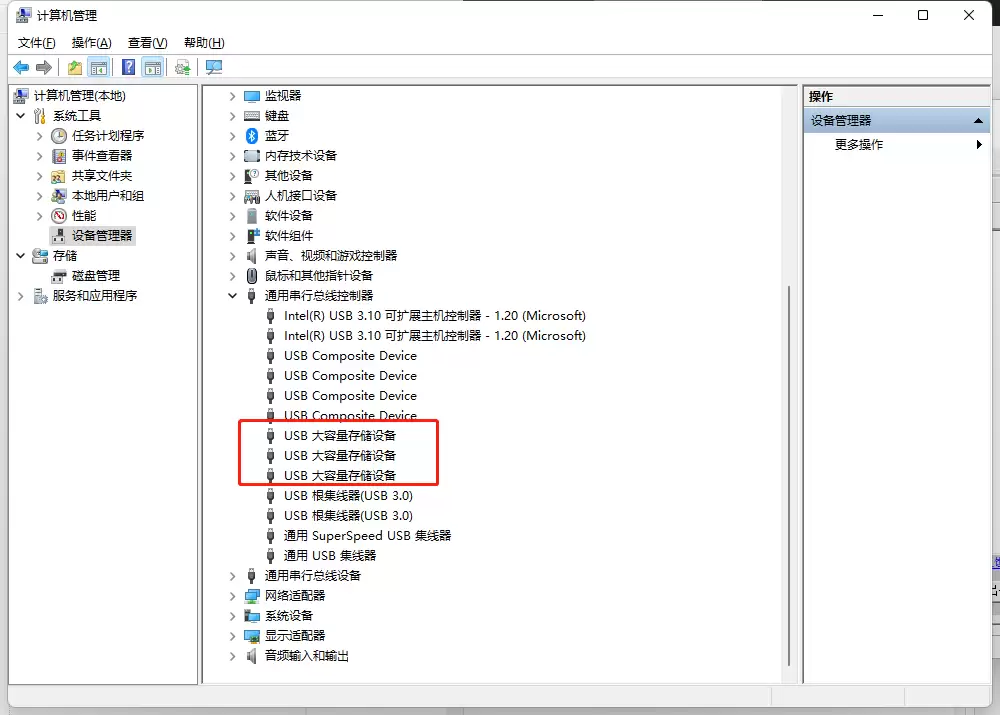Expand 任务计划程序 in left tree
The height and width of the screenshot is (715, 1000).
(40, 136)
